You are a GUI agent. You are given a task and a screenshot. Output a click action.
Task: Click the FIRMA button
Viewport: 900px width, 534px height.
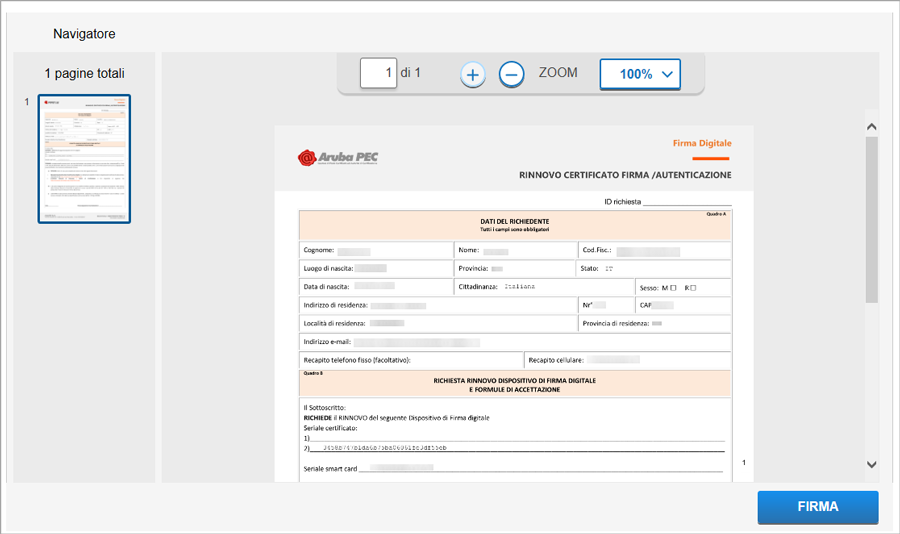coord(817,506)
